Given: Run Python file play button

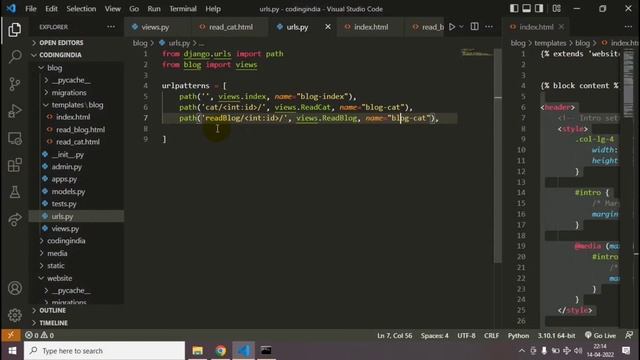Looking at the screenshot, I should 452,27.
